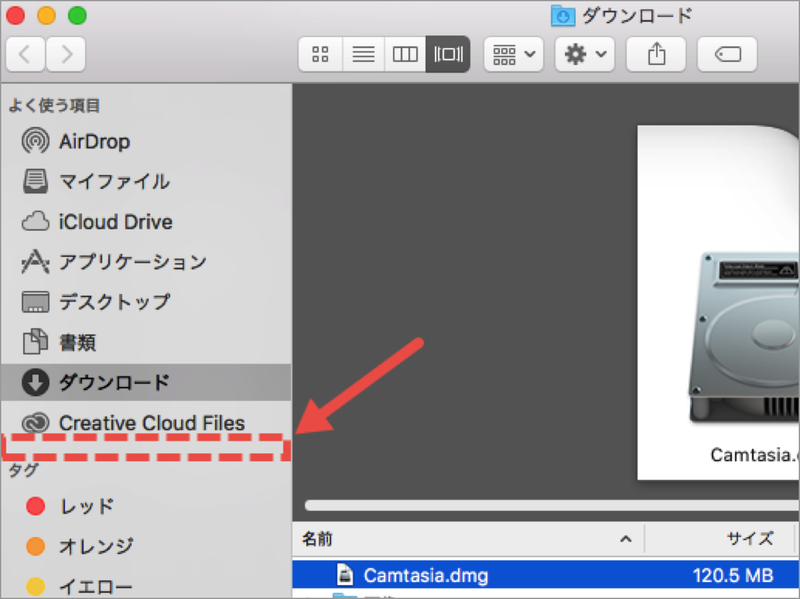Zoom the window with the green button
The image size is (800, 599).
coord(78,15)
